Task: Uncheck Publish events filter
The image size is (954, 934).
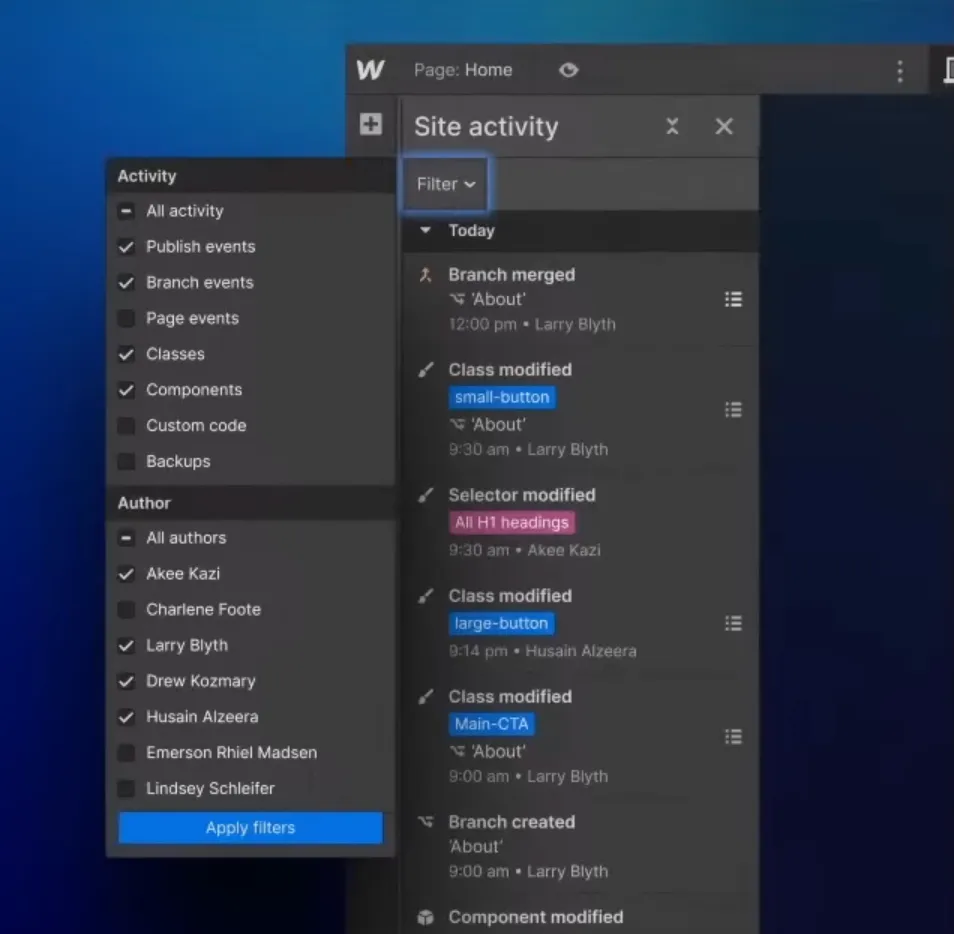Action: pyautogui.click(x=126, y=247)
